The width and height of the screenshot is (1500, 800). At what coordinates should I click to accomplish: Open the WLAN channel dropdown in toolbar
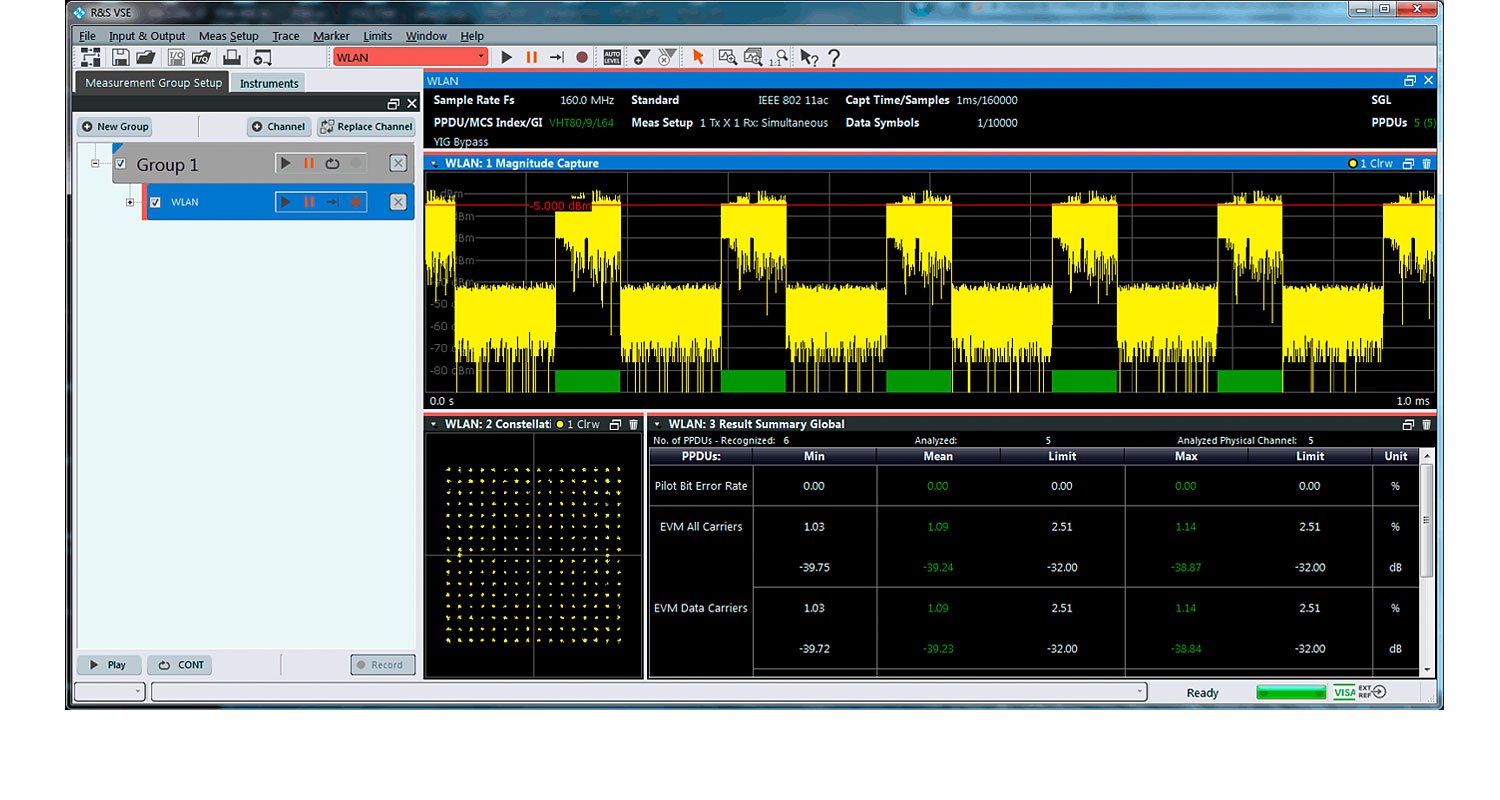click(x=481, y=57)
